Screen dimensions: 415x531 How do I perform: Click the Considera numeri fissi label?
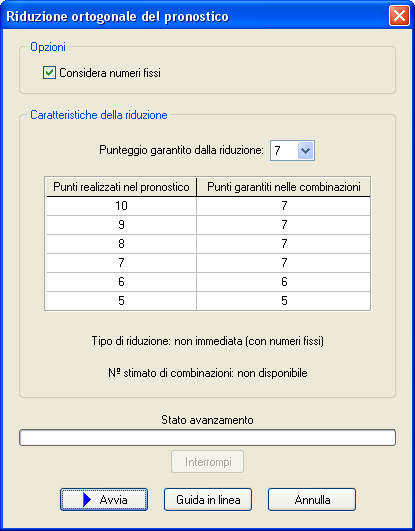[x=110, y=73]
